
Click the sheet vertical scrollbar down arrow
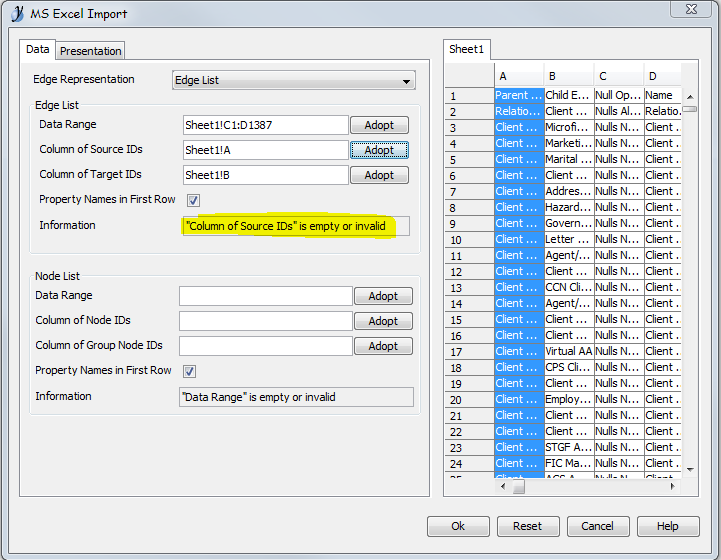(690, 469)
